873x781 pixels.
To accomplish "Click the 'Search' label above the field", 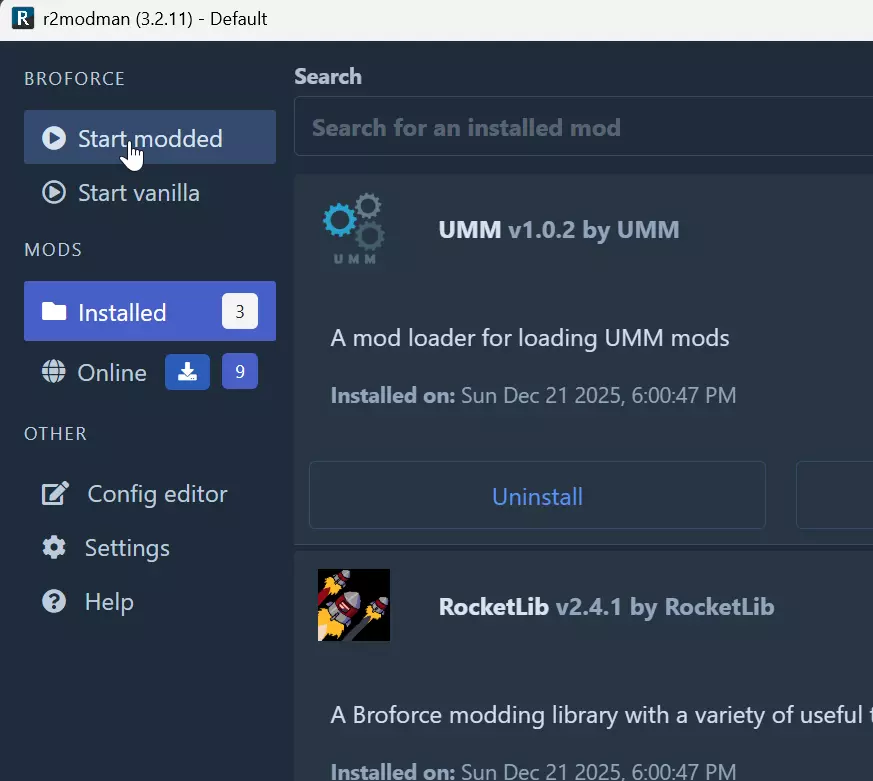I will (x=328, y=76).
